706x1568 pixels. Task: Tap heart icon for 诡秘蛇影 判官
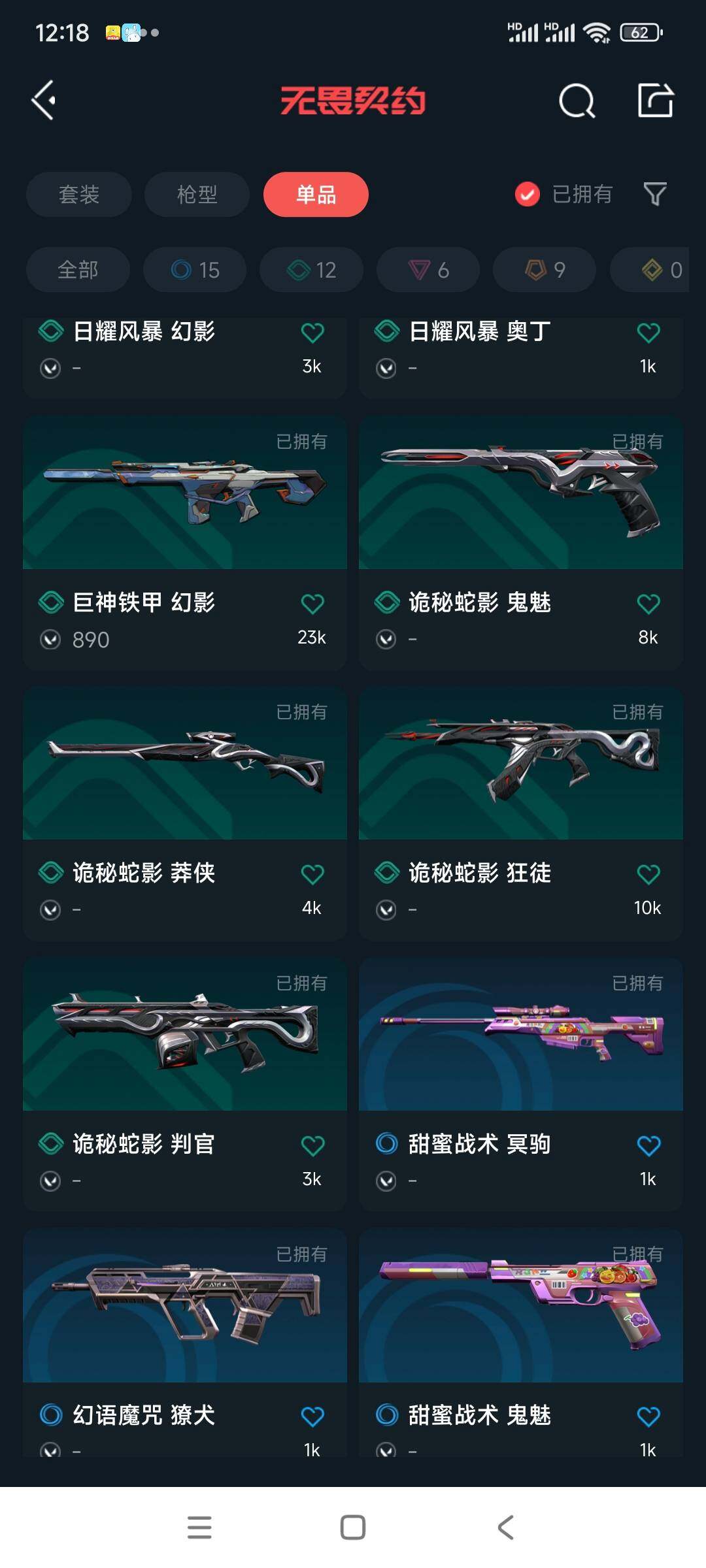coord(312,1145)
